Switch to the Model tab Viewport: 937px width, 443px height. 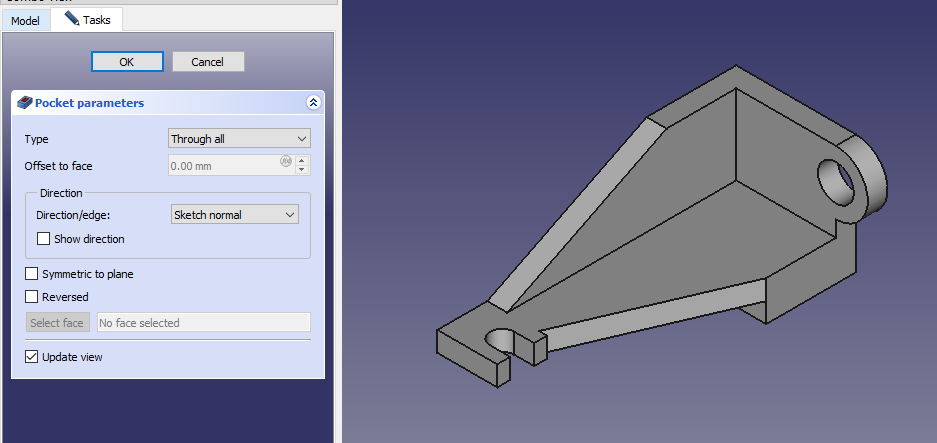pyautogui.click(x=25, y=20)
